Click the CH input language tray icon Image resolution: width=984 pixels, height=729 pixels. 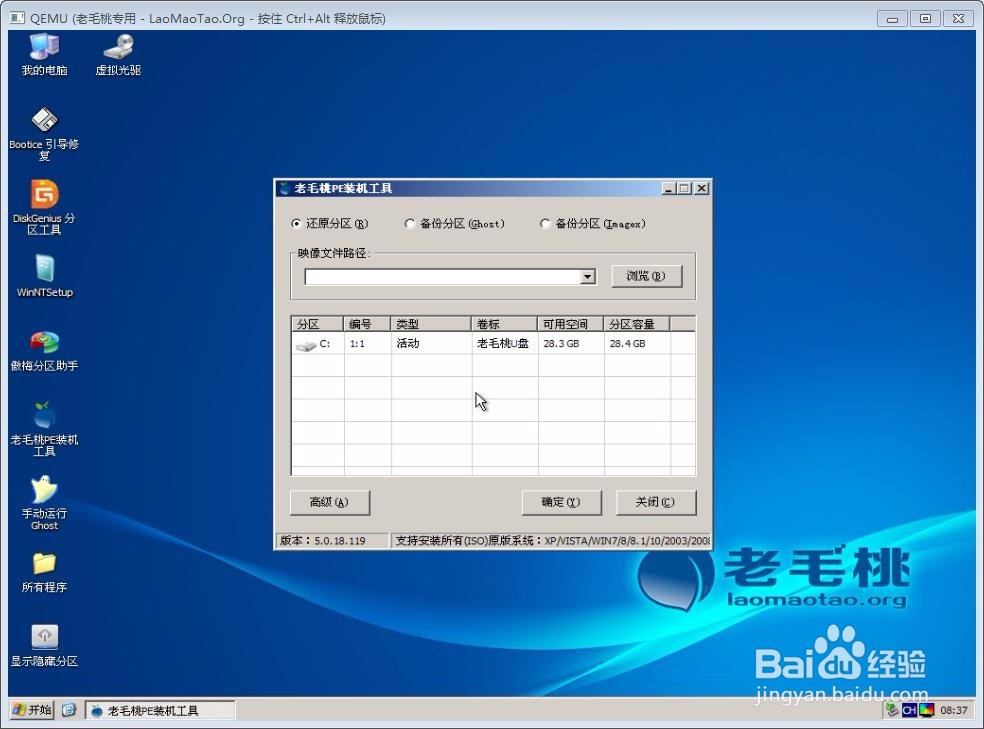(x=910, y=710)
